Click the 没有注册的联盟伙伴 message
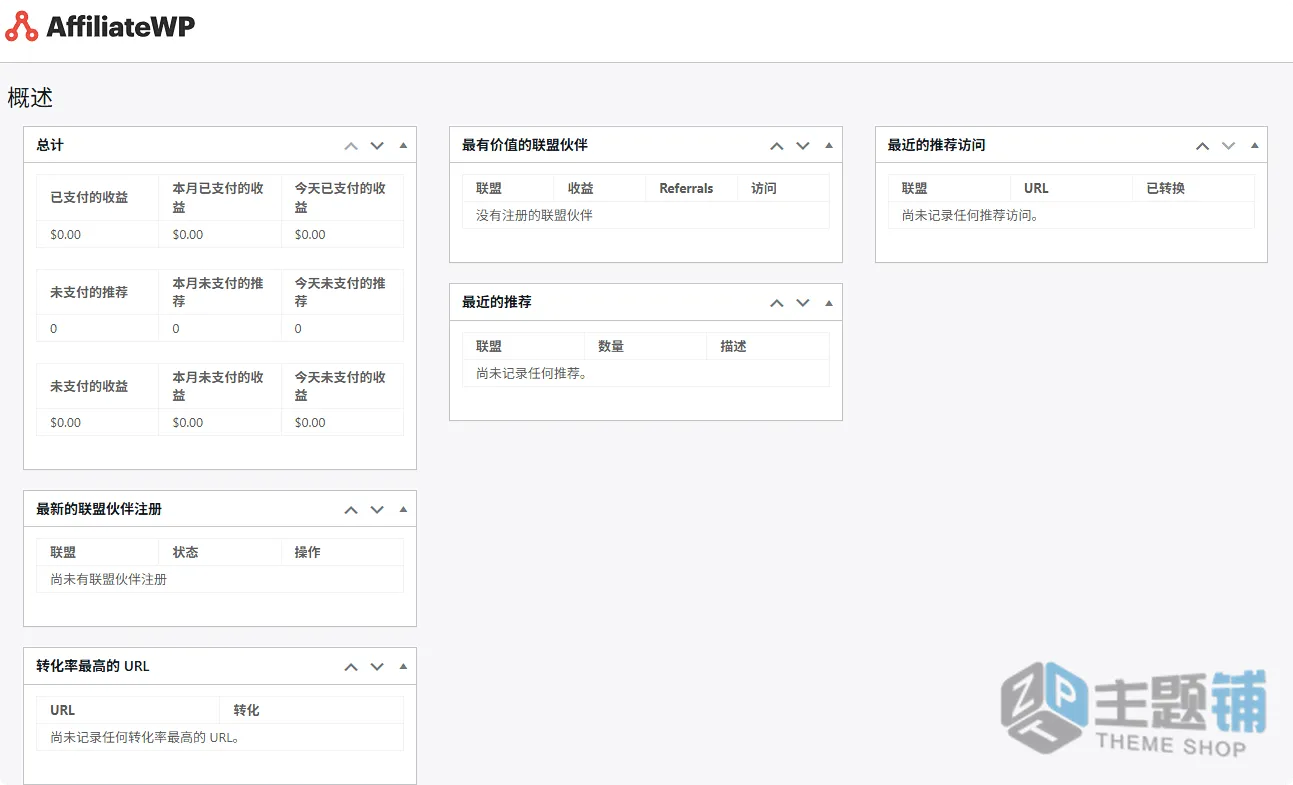This screenshot has height=785, width=1293. (x=534, y=215)
